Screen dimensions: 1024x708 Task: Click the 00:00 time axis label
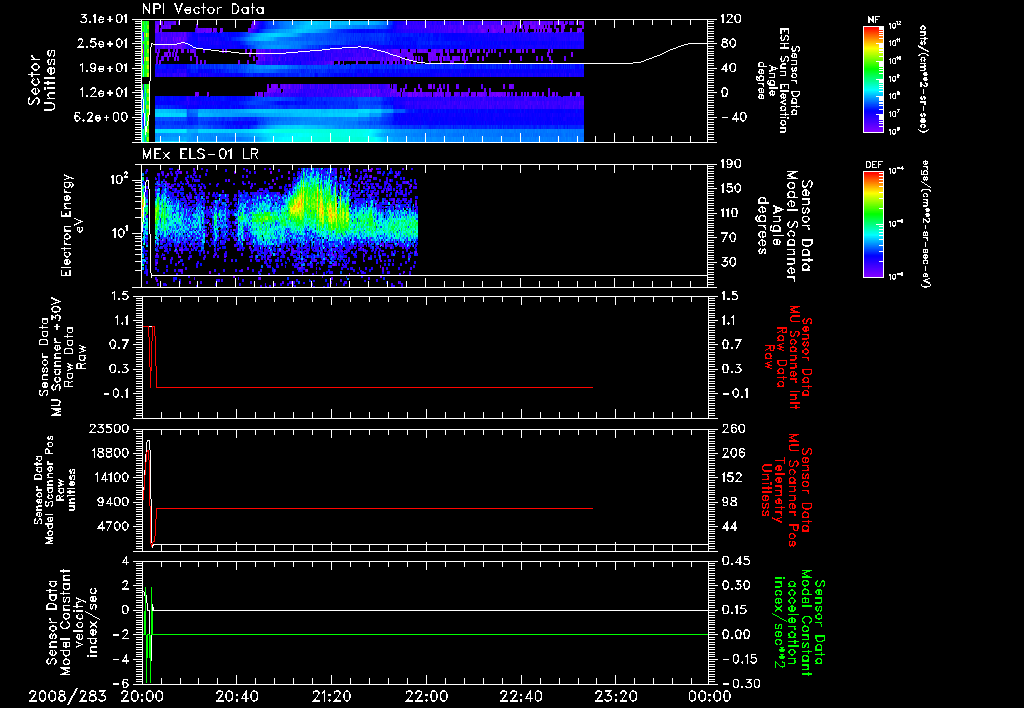tap(709, 696)
